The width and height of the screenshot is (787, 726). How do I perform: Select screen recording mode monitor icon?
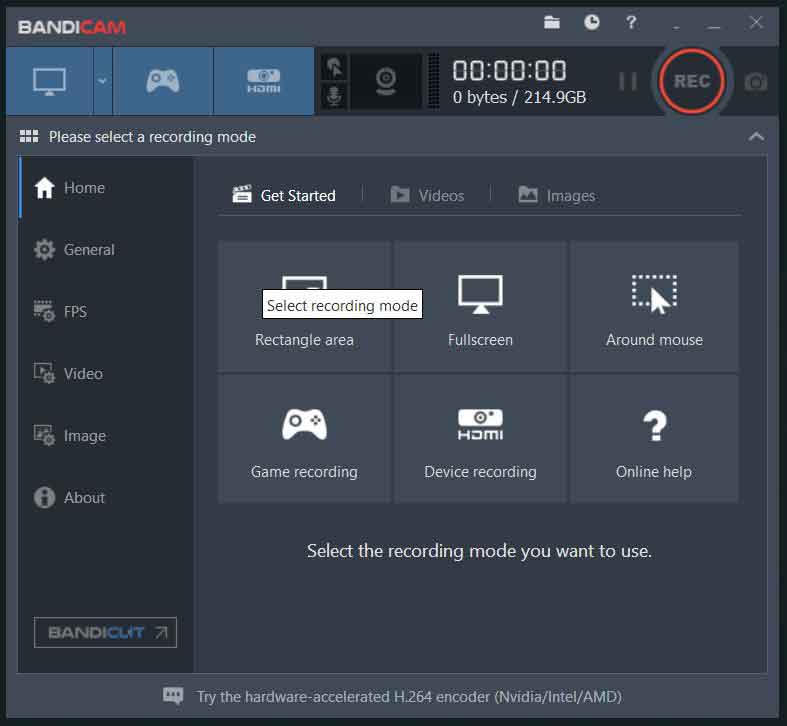(x=50, y=81)
